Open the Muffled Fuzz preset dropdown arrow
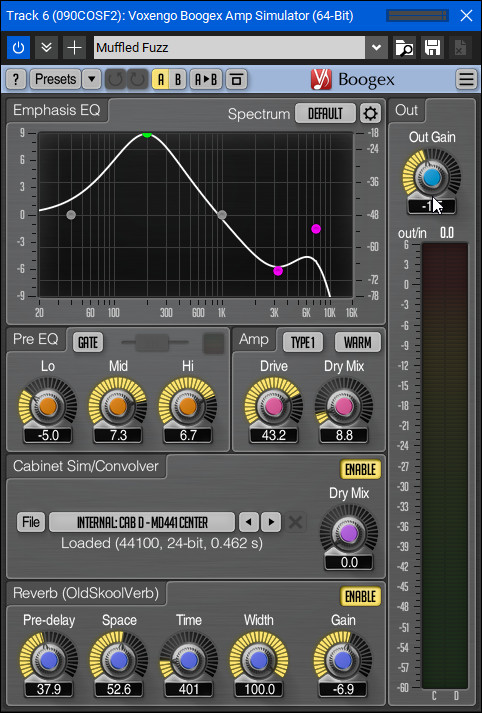 click(377, 47)
